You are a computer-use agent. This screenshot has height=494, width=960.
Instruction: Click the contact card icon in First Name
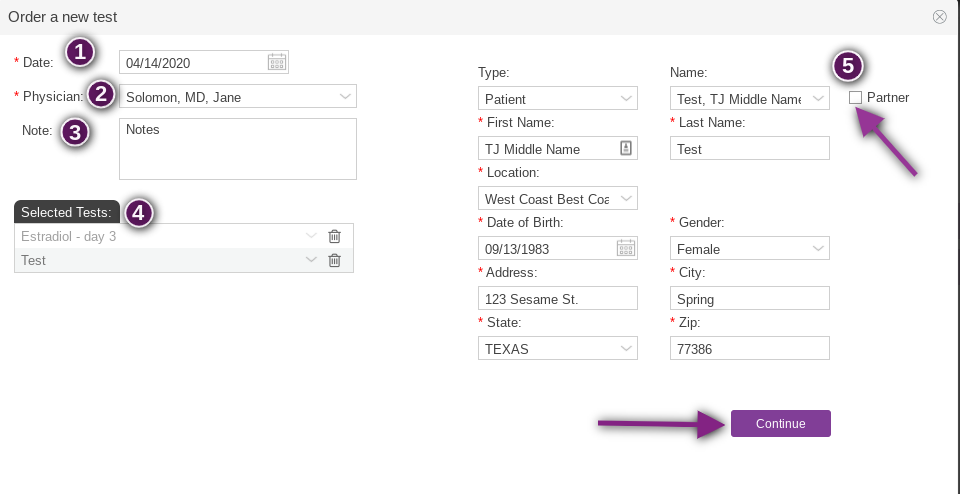[626, 148]
